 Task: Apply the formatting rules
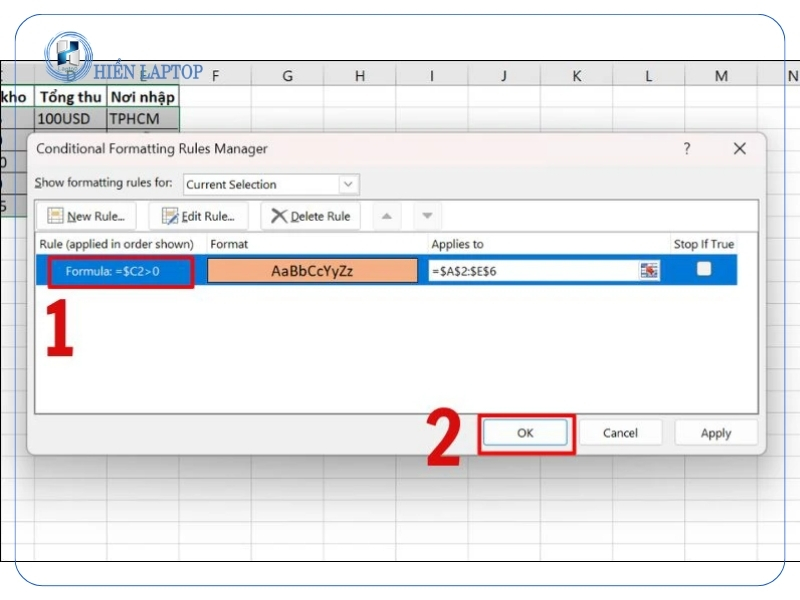(716, 433)
